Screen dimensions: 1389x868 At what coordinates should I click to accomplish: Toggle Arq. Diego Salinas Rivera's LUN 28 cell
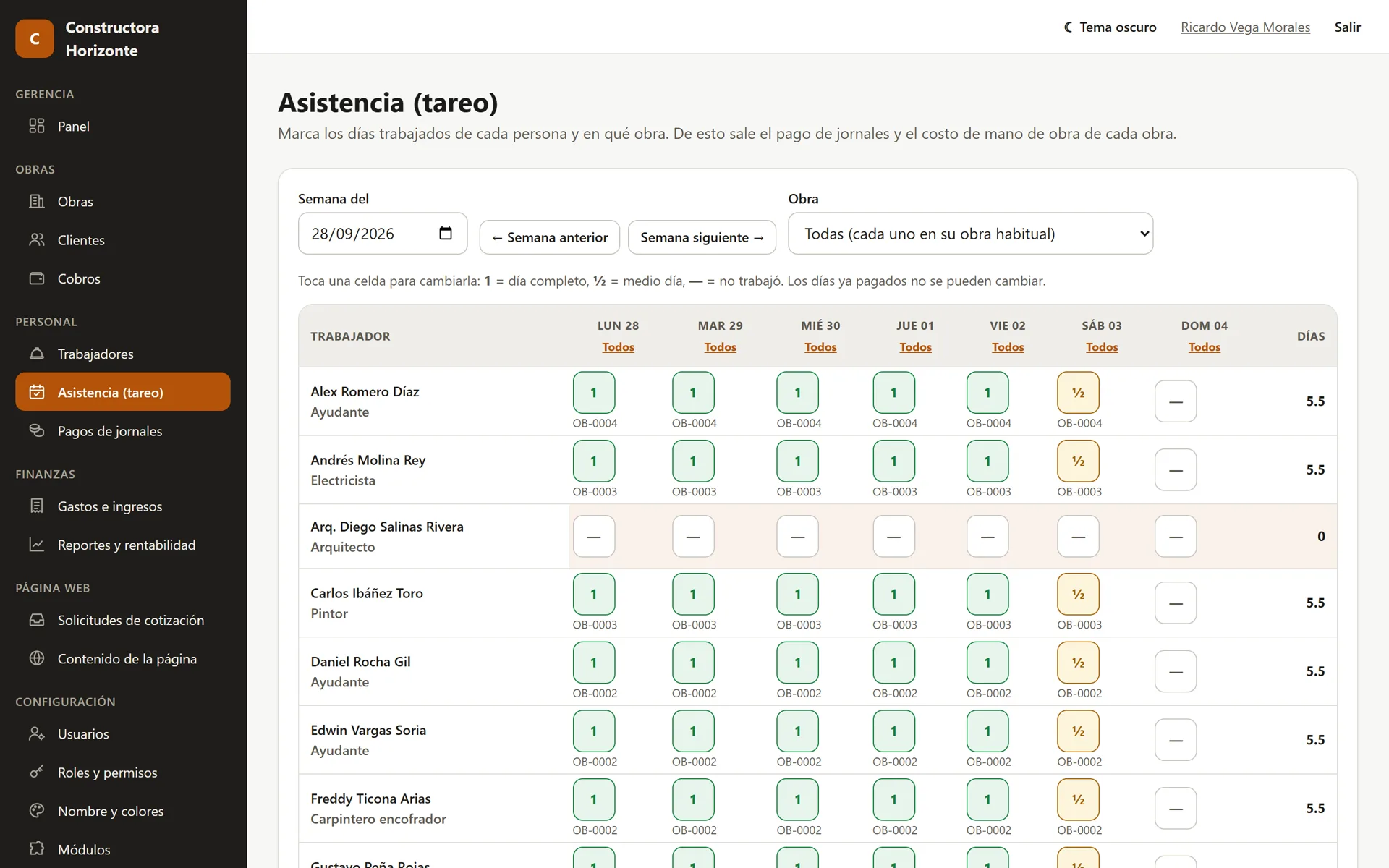pos(594,536)
